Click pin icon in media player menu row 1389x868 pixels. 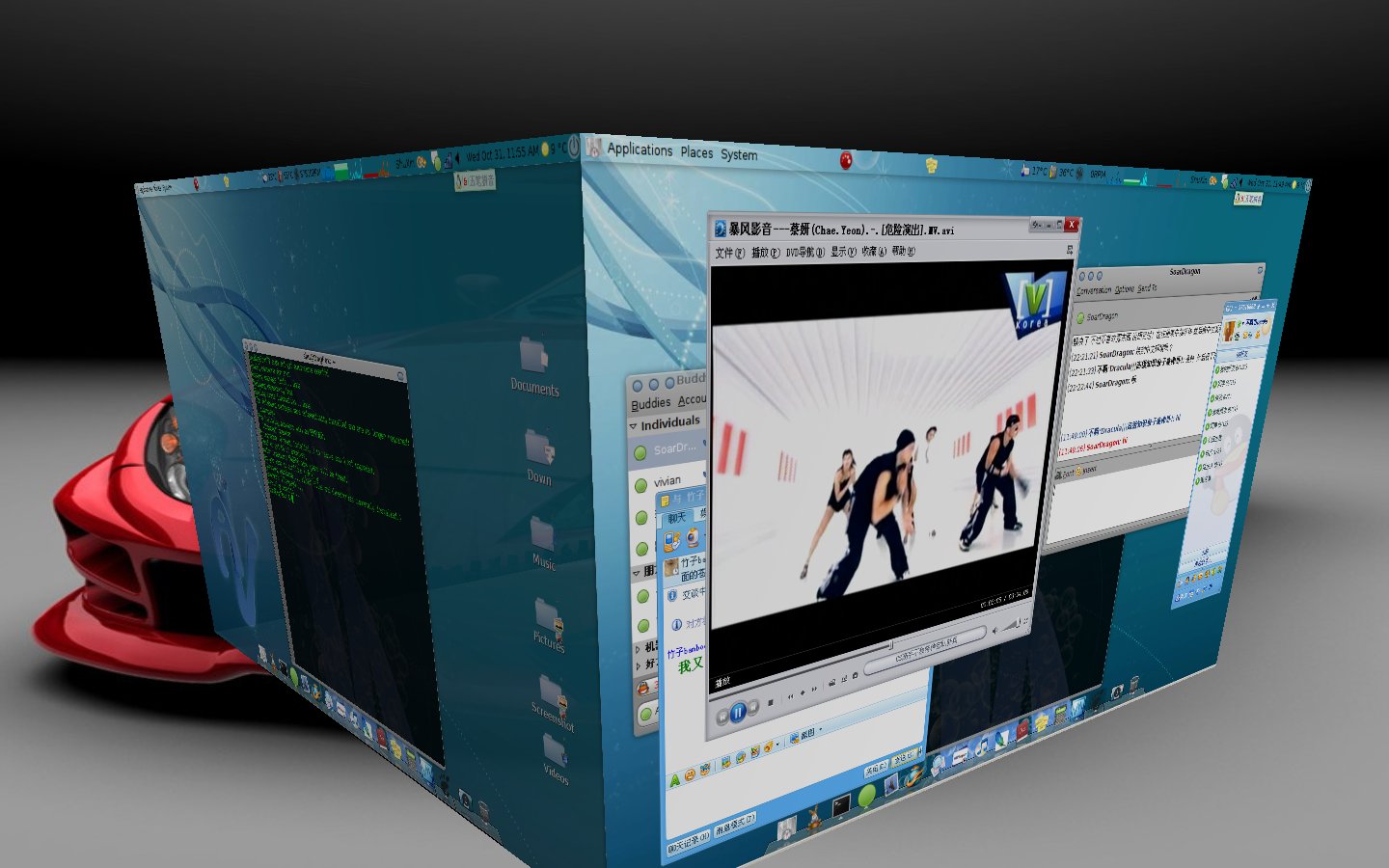coord(1070,250)
